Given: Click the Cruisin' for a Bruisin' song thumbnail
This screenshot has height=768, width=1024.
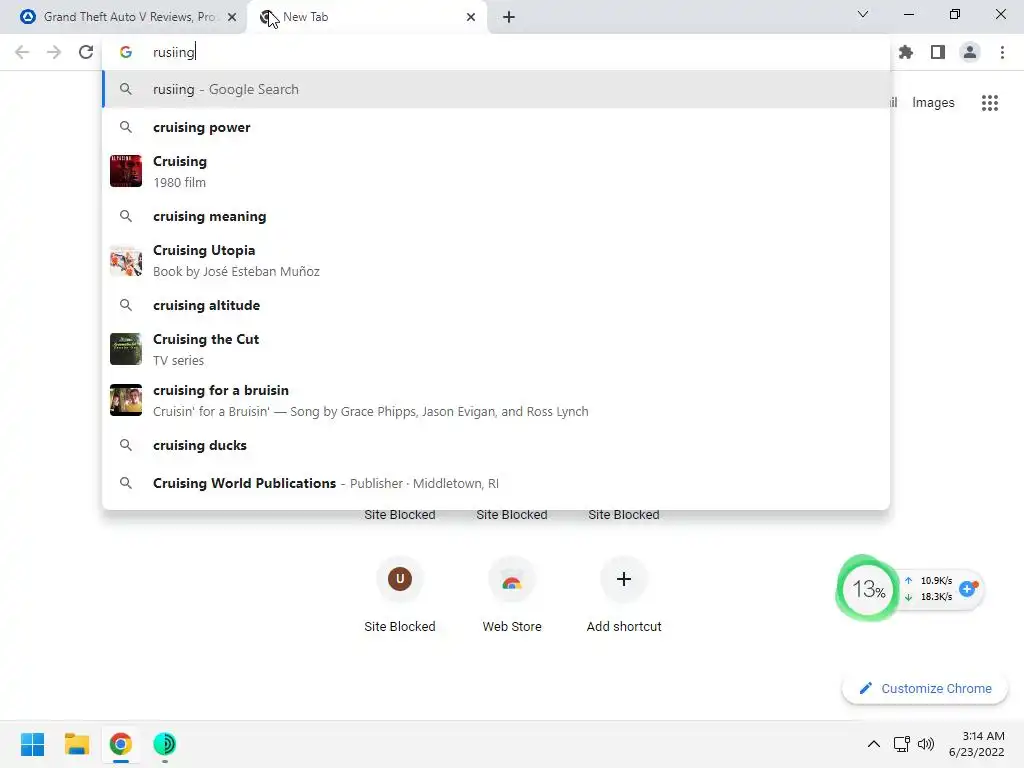Looking at the screenshot, I should [x=126, y=400].
